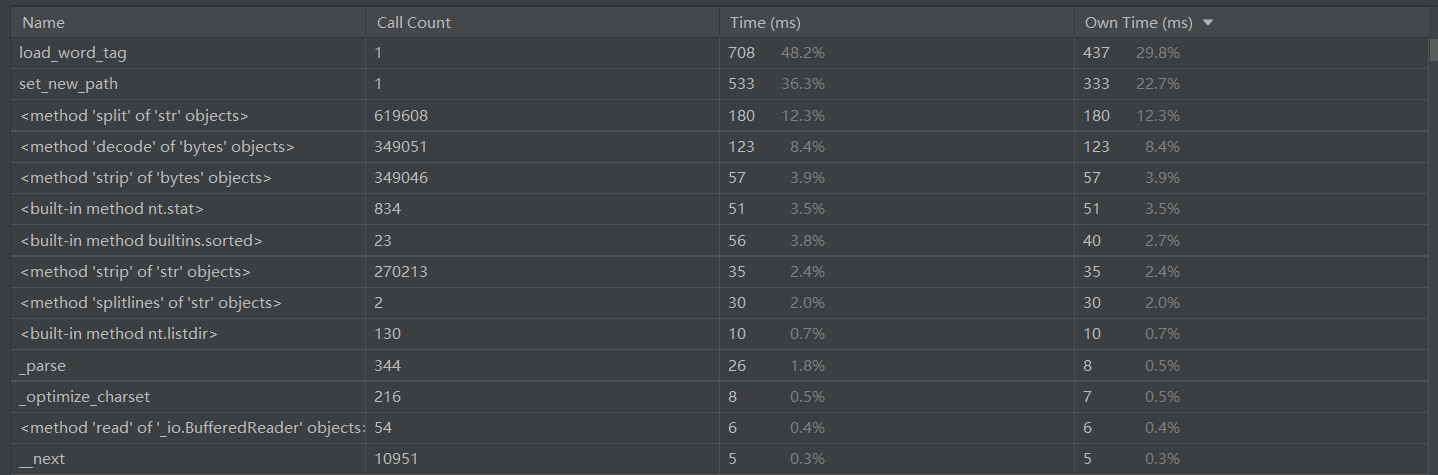Select the builtins.sorted row
This screenshot has width=1438, height=475.
point(719,240)
